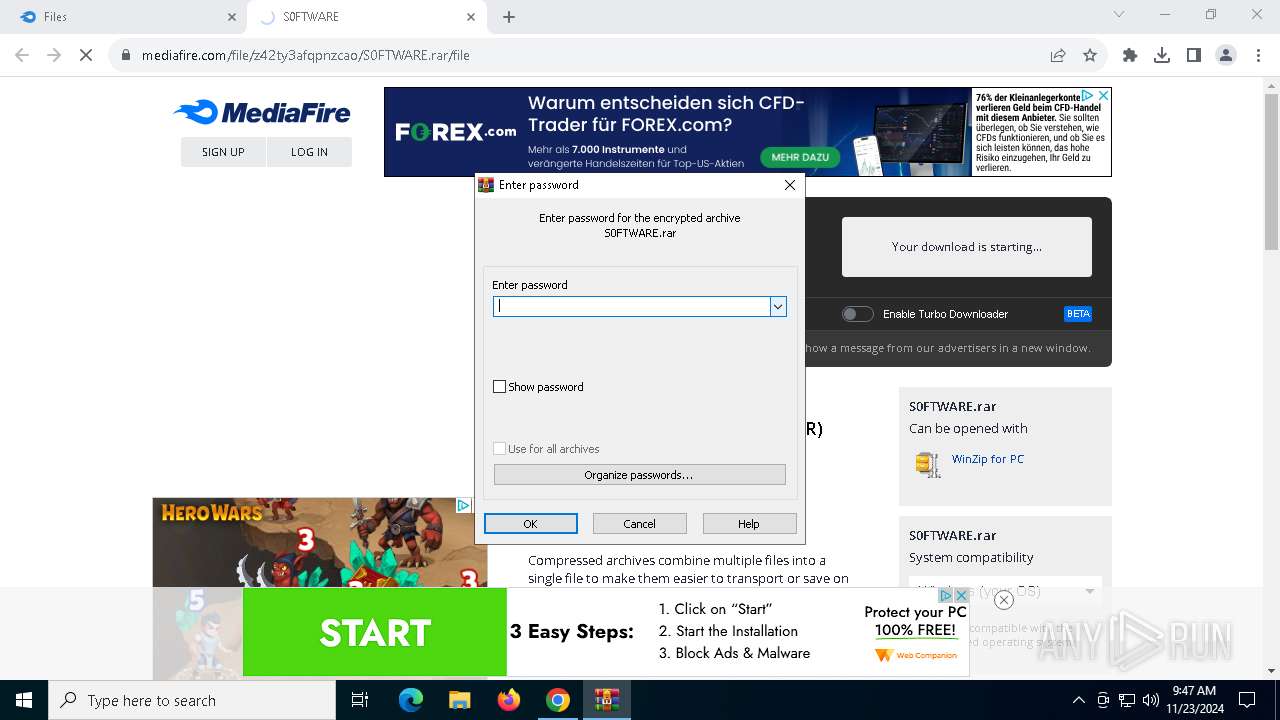Open Task View on taskbar

click(360, 700)
